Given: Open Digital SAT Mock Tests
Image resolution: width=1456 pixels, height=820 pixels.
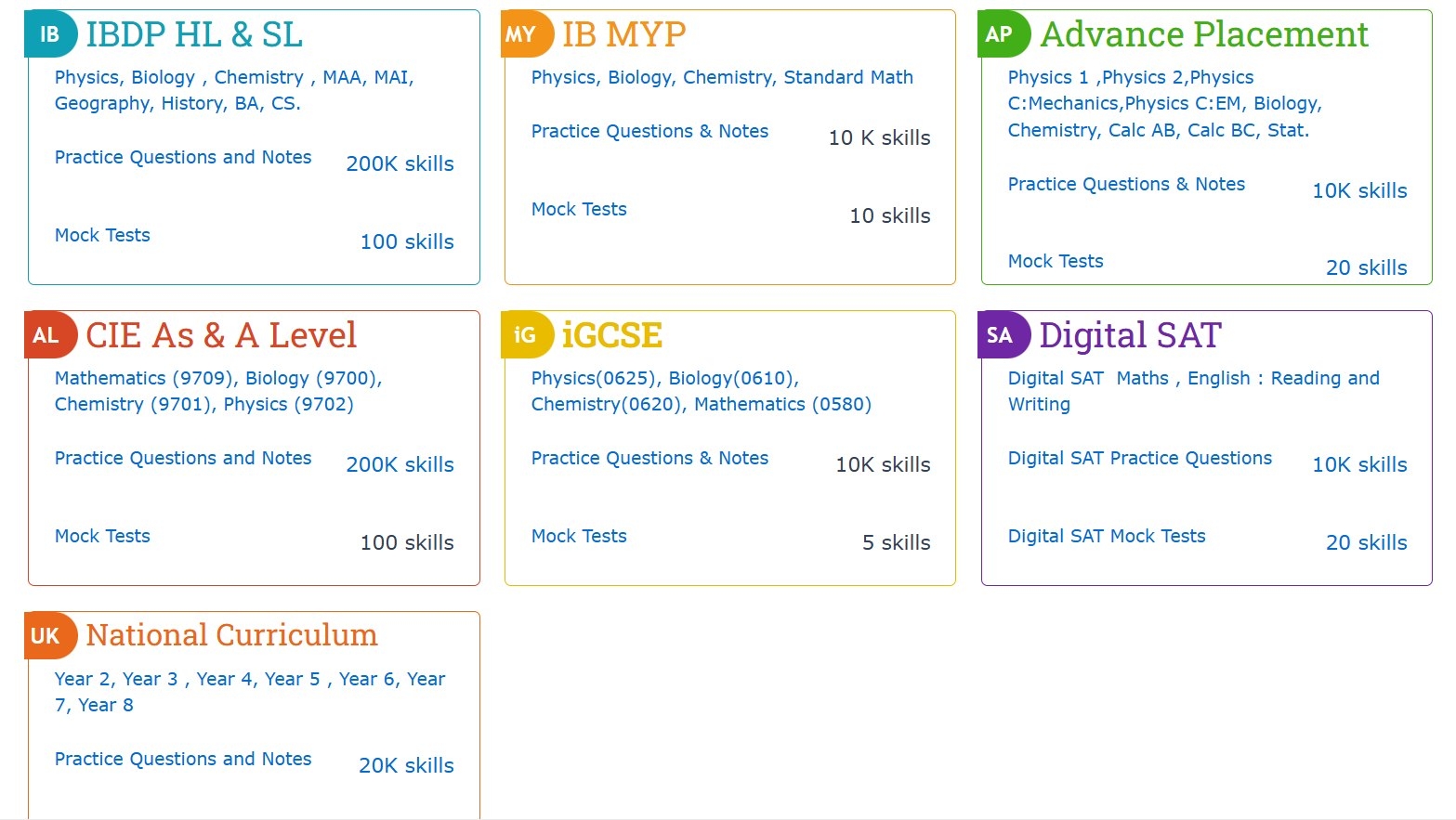Looking at the screenshot, I should pos(1107,536).
